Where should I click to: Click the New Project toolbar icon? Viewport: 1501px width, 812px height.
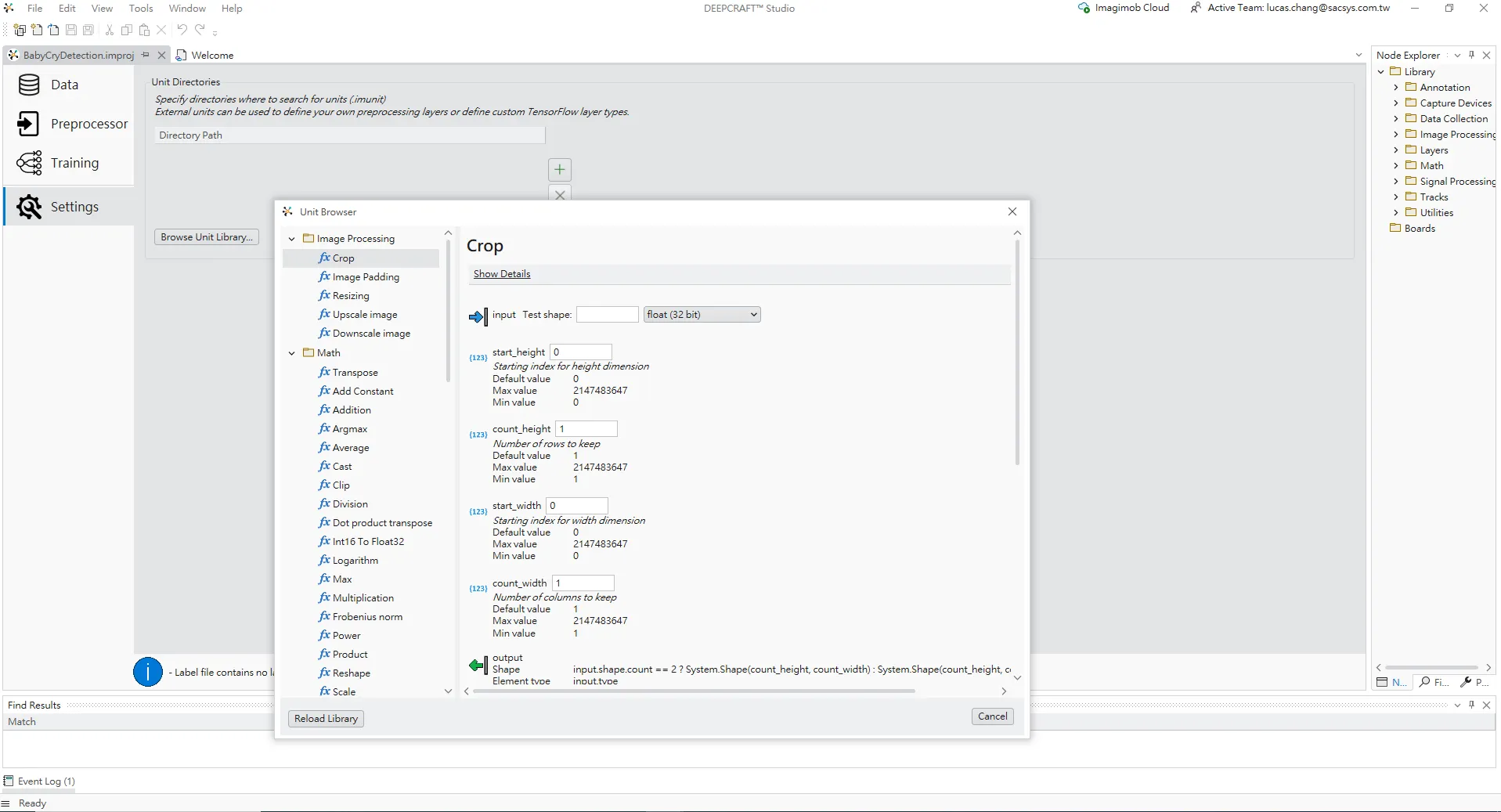click(x=20, y=30)
